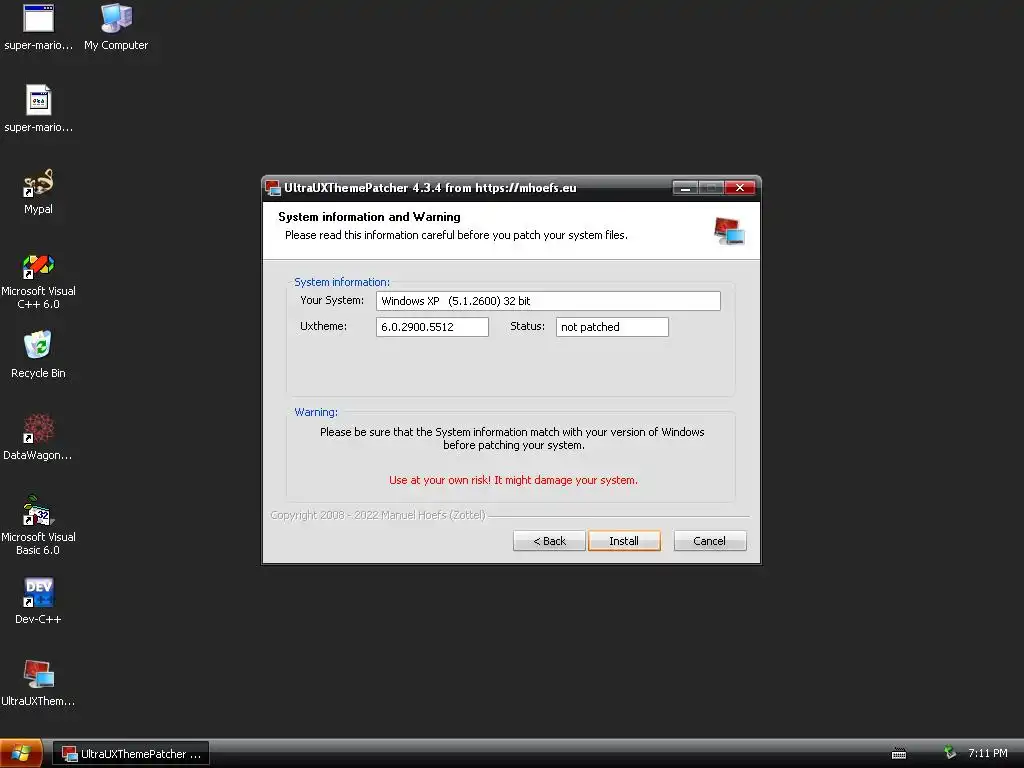Click the 'Uxtheme:' label
The image size is (1024, 768).
pos(323,327)
